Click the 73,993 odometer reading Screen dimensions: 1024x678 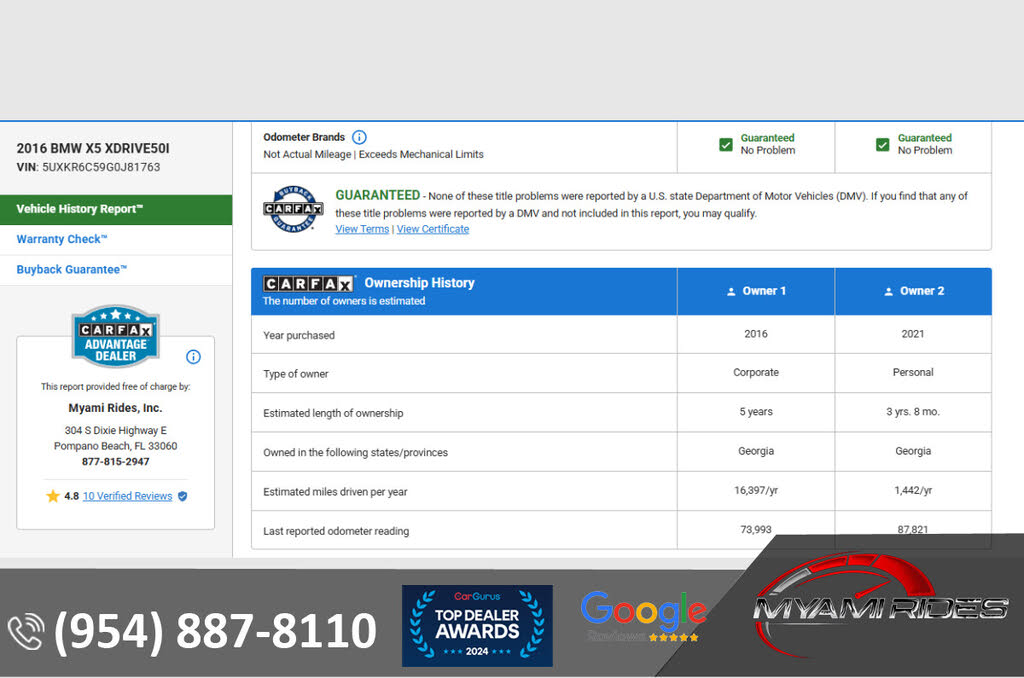756,529
